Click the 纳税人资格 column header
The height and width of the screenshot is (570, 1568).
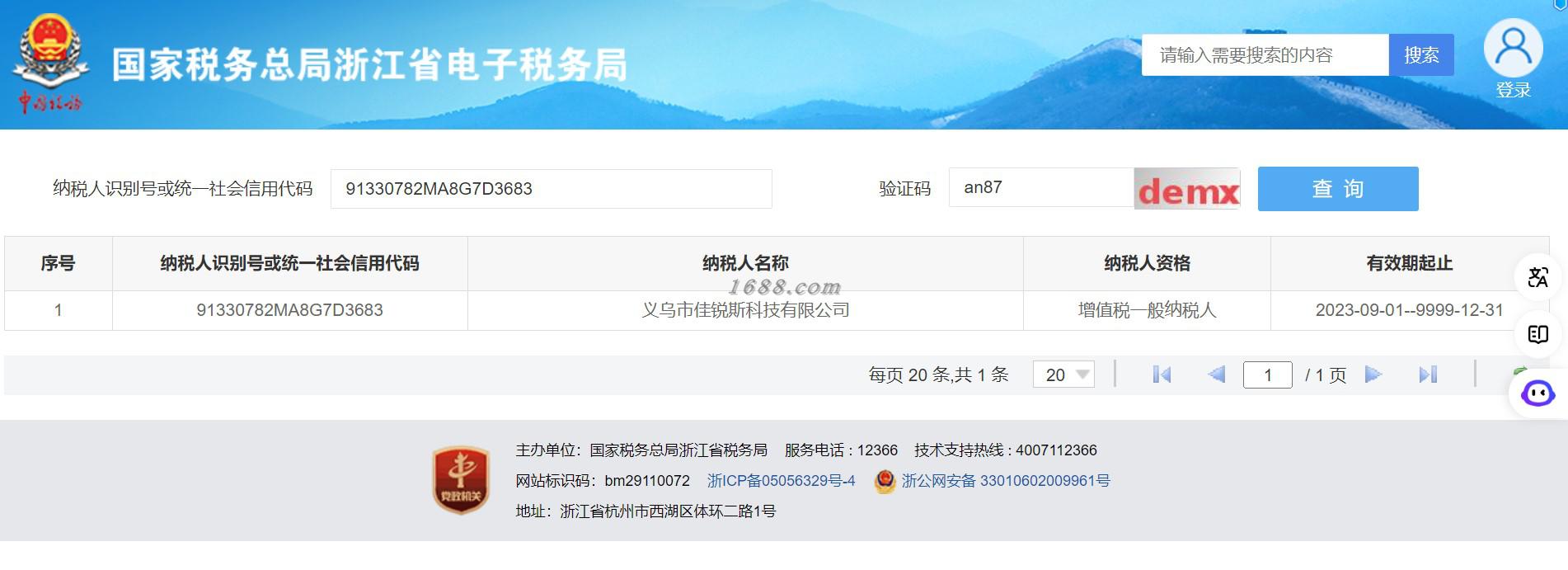1147,263
